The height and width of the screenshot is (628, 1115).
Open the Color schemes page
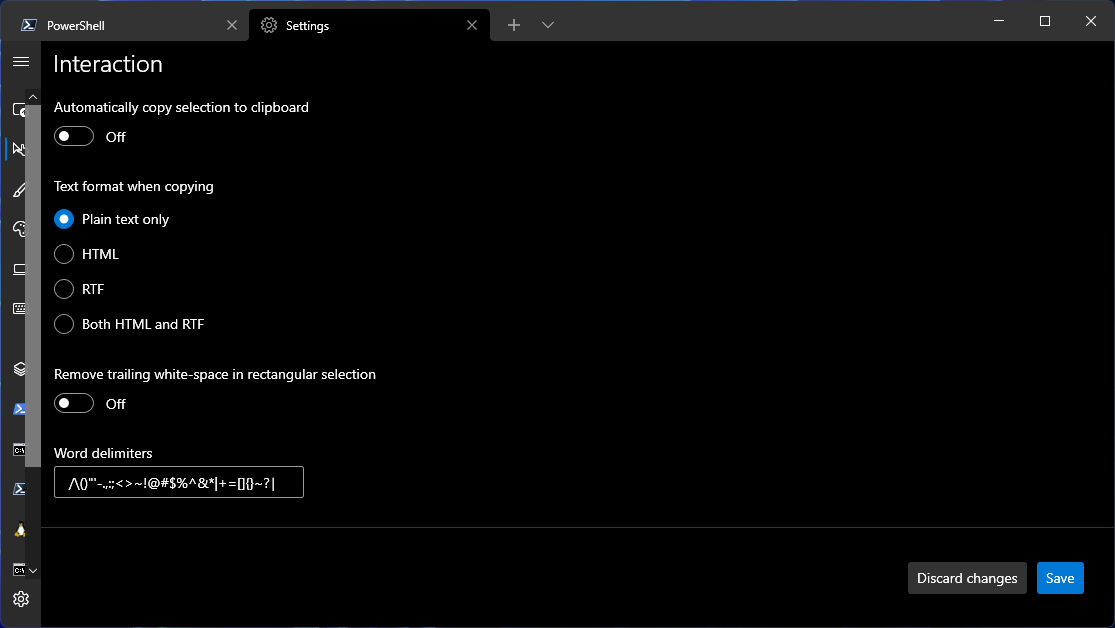coord(20,228)
